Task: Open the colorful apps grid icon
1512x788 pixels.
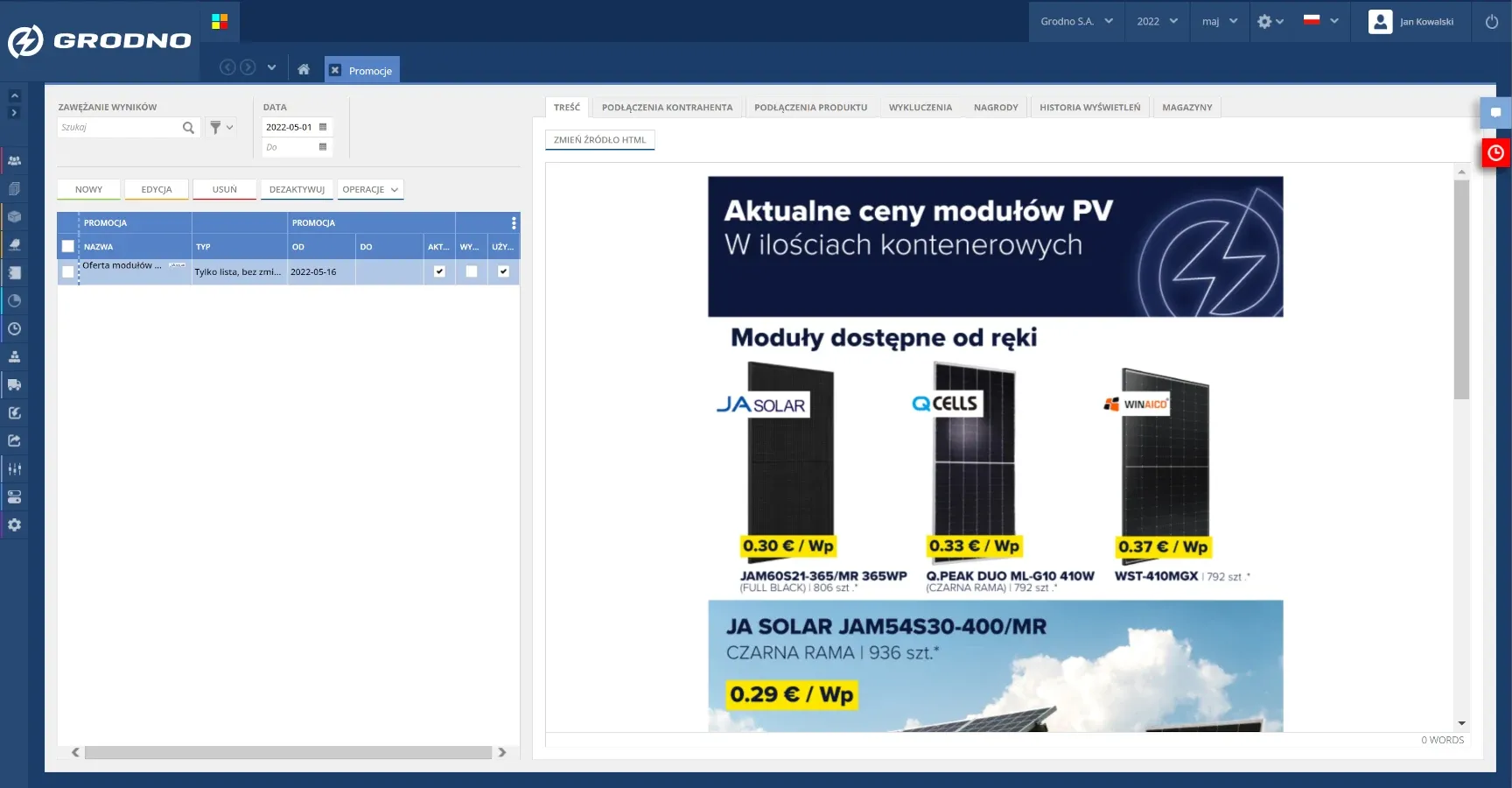Action: (220, 21)
